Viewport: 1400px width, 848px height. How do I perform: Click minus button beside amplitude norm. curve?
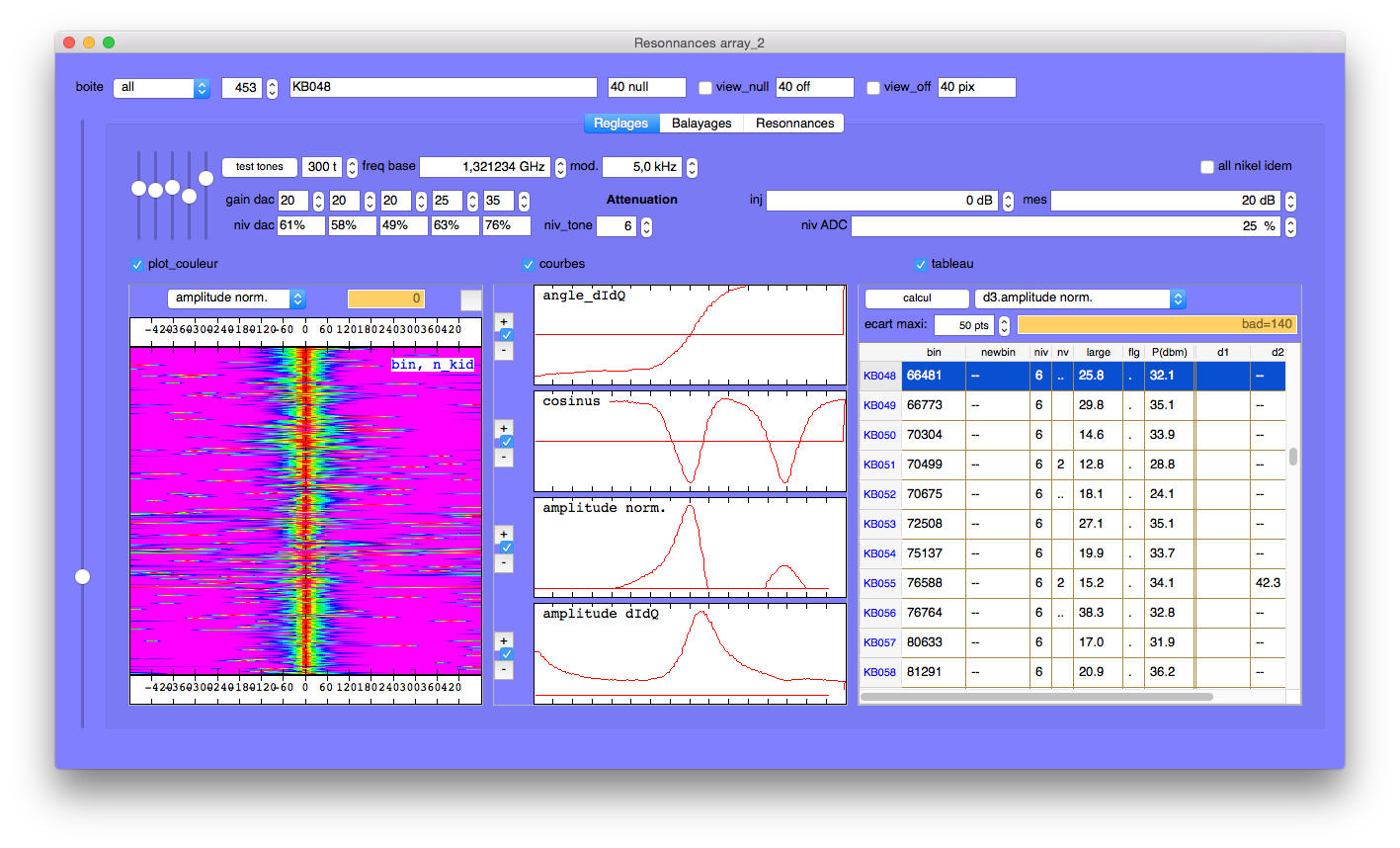[504, 563]
